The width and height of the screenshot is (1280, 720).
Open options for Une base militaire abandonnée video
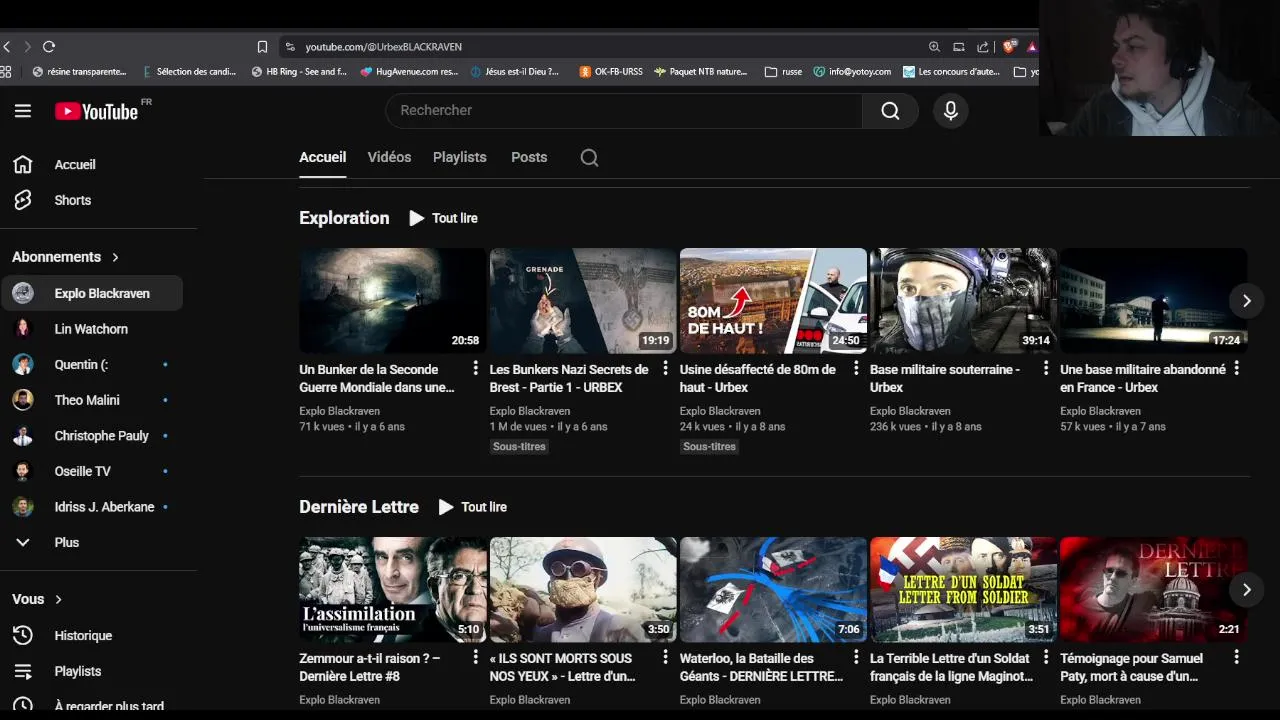(1236, 368)
